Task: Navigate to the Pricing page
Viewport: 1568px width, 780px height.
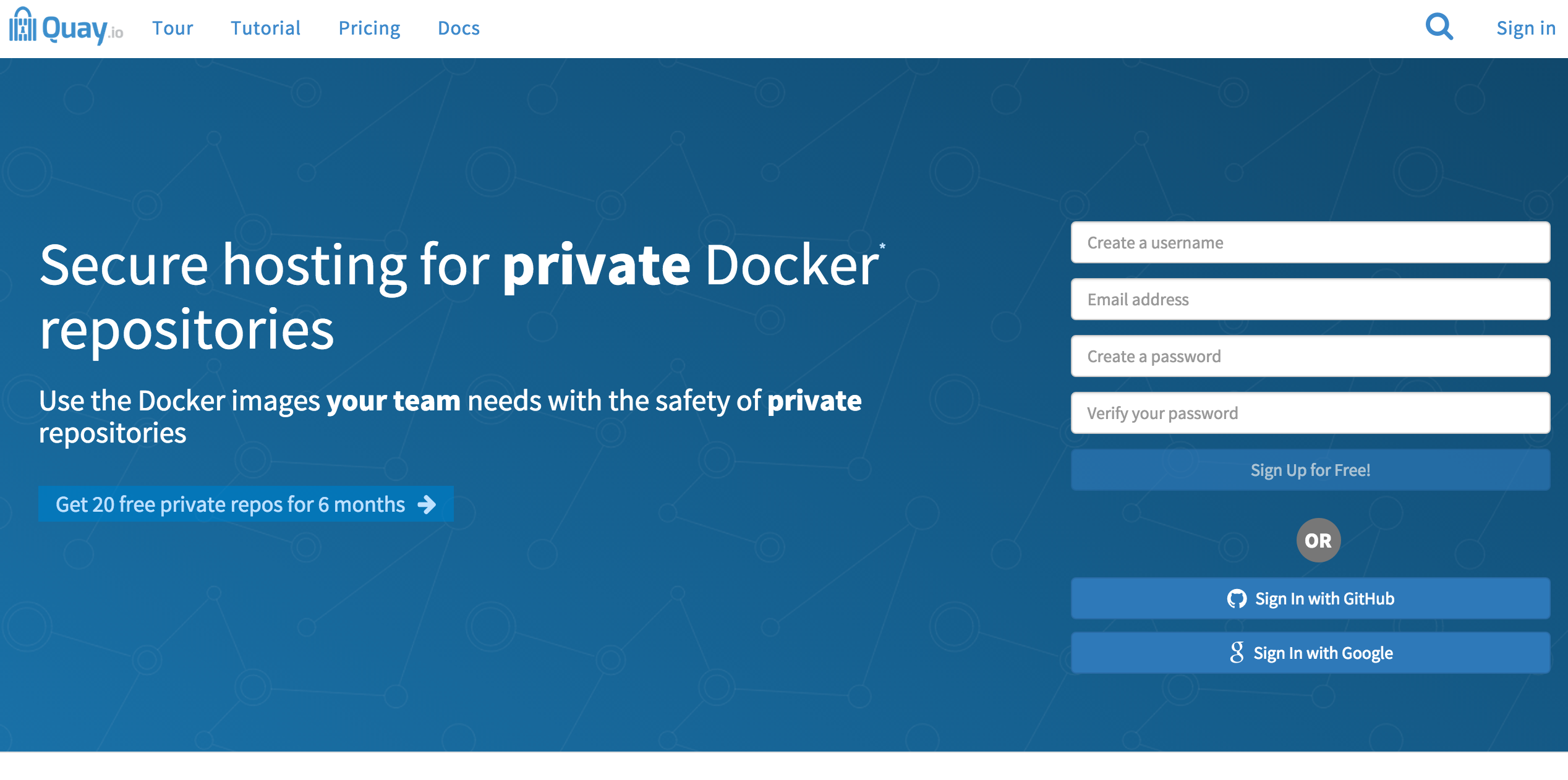Action: 369,28
